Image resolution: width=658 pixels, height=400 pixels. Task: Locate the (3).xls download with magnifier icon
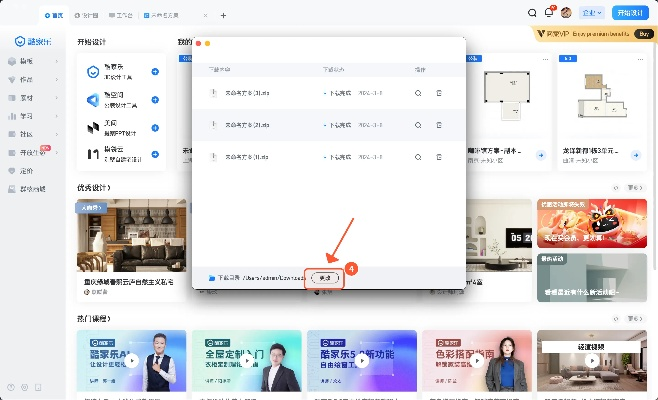tap(418, 93)
